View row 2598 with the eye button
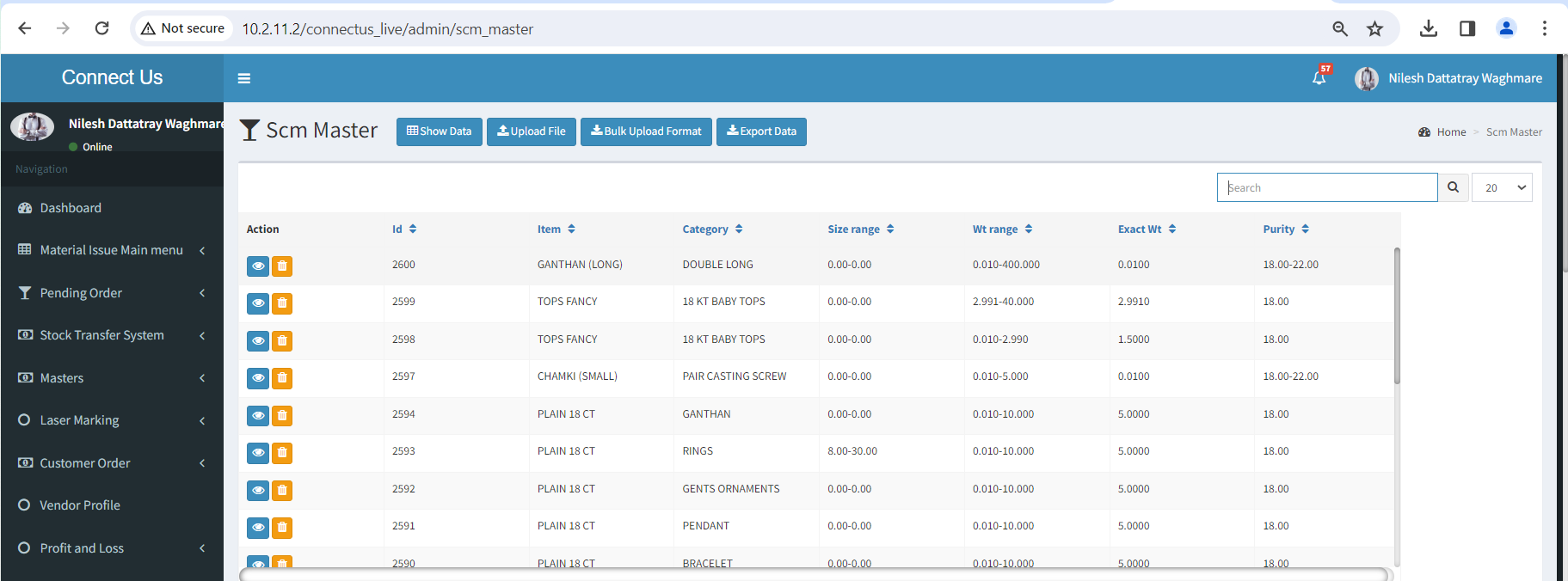 point(258,341)
